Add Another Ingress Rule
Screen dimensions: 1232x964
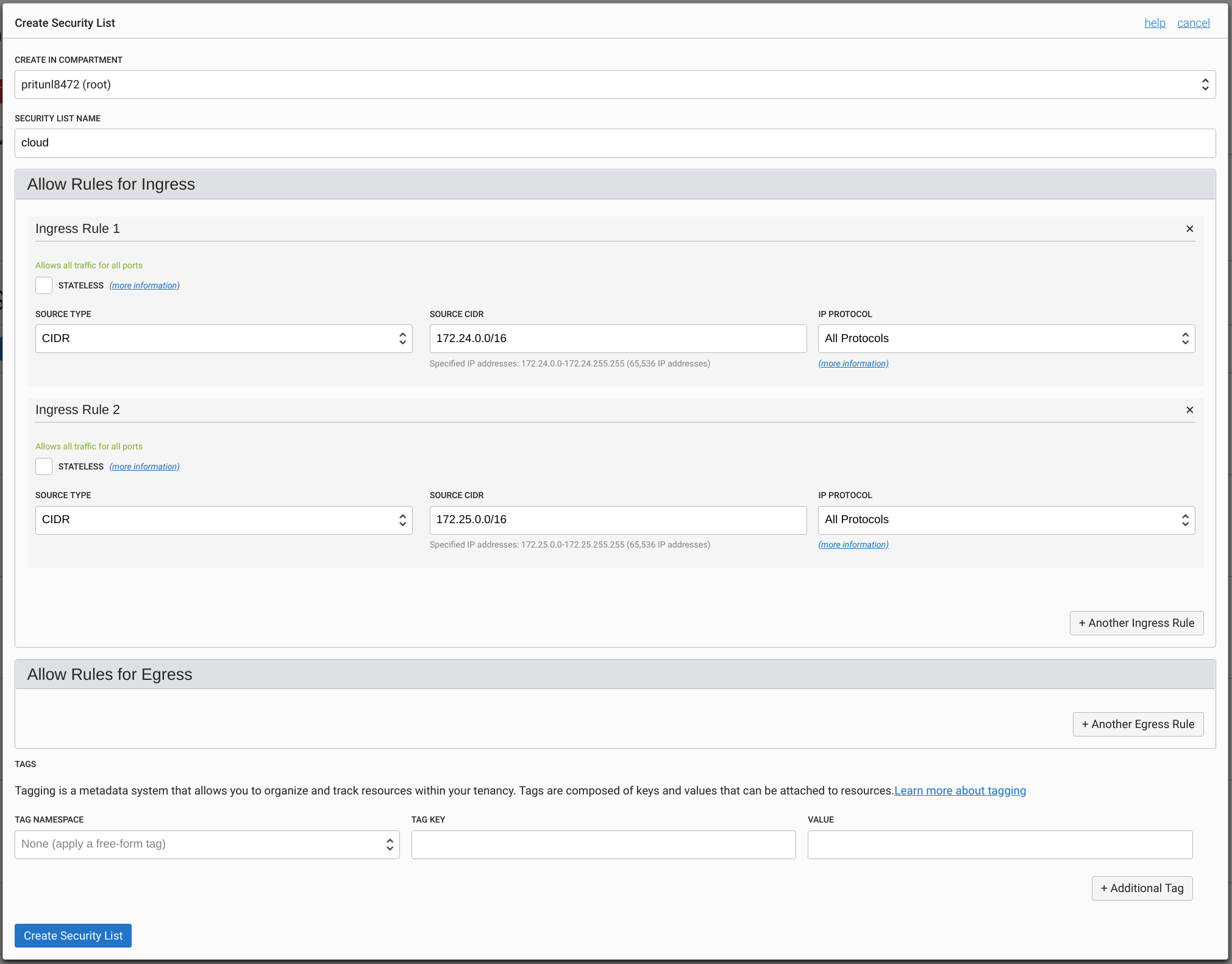tap(1136, 623)
